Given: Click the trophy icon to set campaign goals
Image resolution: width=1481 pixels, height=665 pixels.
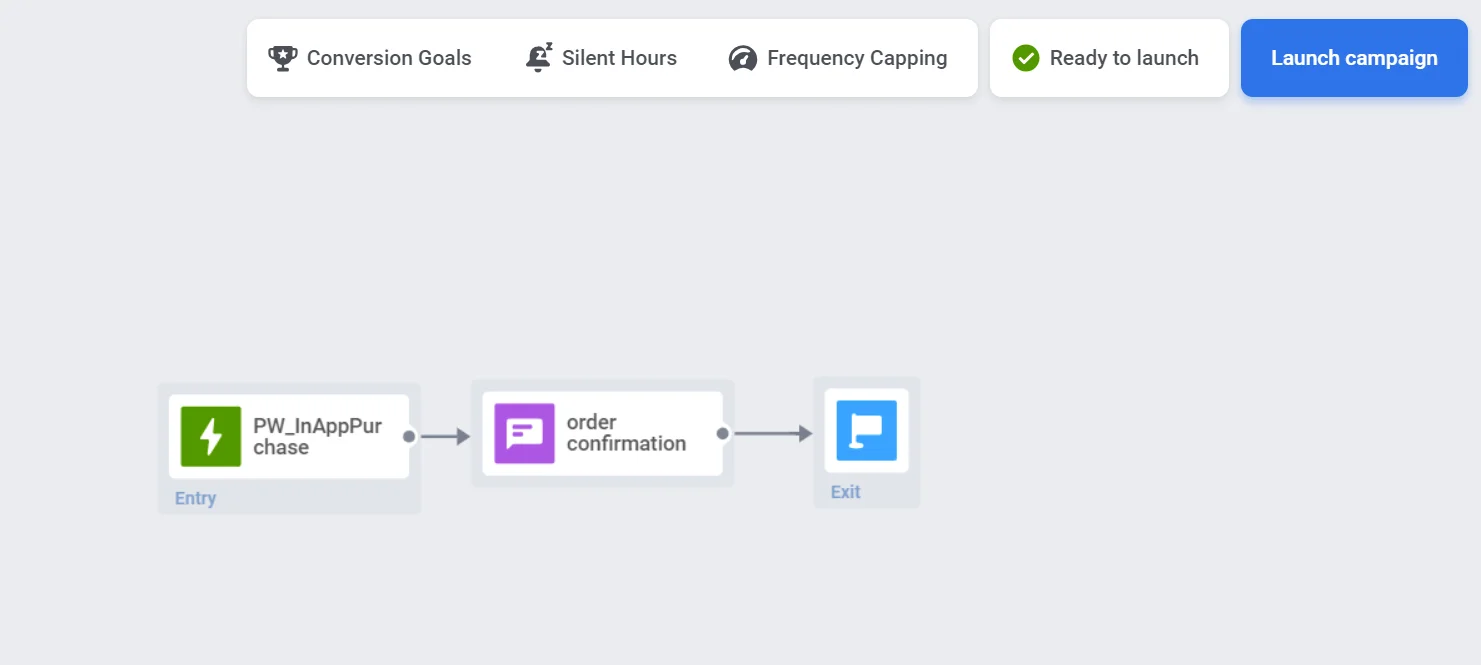Looking at the screenshot, I should tap(282, 57).
